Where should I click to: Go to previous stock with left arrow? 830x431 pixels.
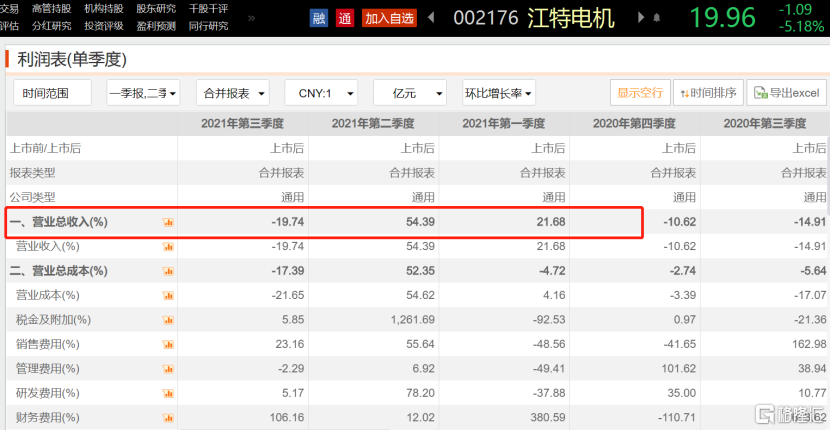431,18
